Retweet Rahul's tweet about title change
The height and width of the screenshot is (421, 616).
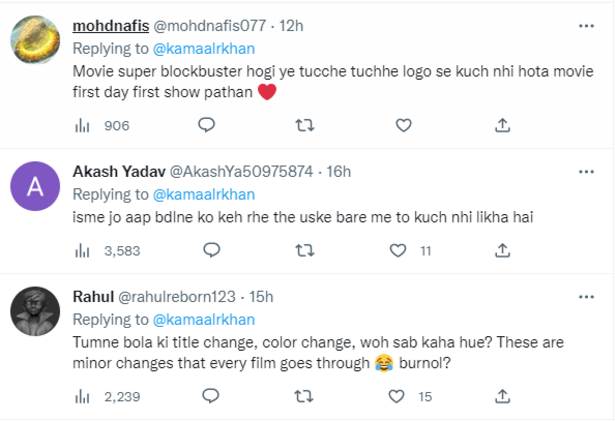click(x=304, y=396)
